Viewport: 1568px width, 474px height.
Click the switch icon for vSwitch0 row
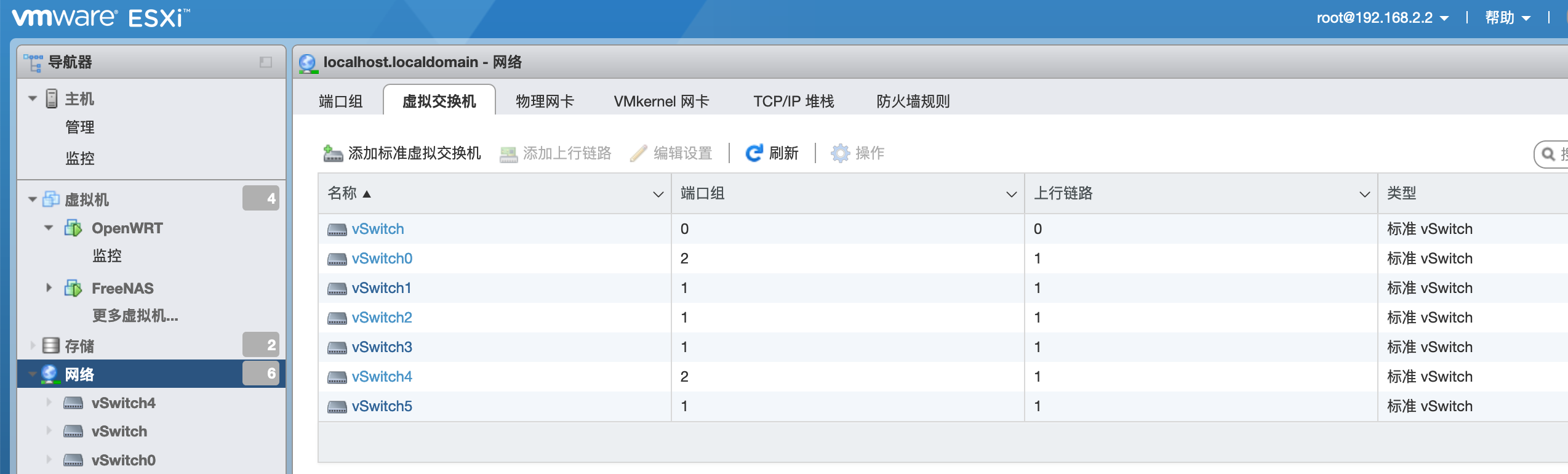[337, 259]
